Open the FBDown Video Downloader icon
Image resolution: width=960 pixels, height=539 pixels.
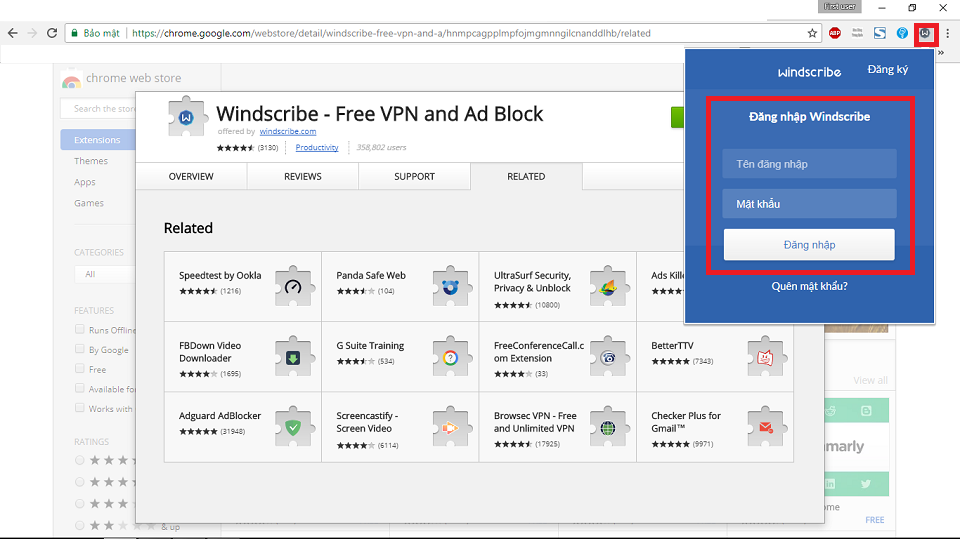(294, 356)
